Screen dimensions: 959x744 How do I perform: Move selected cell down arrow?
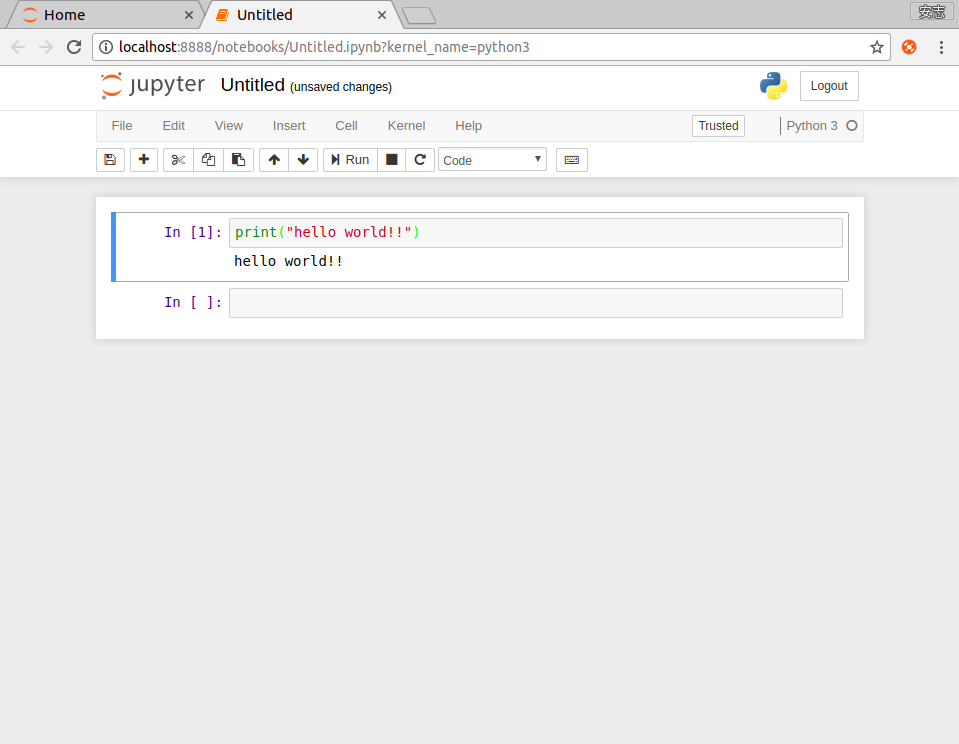pos(303,160)
